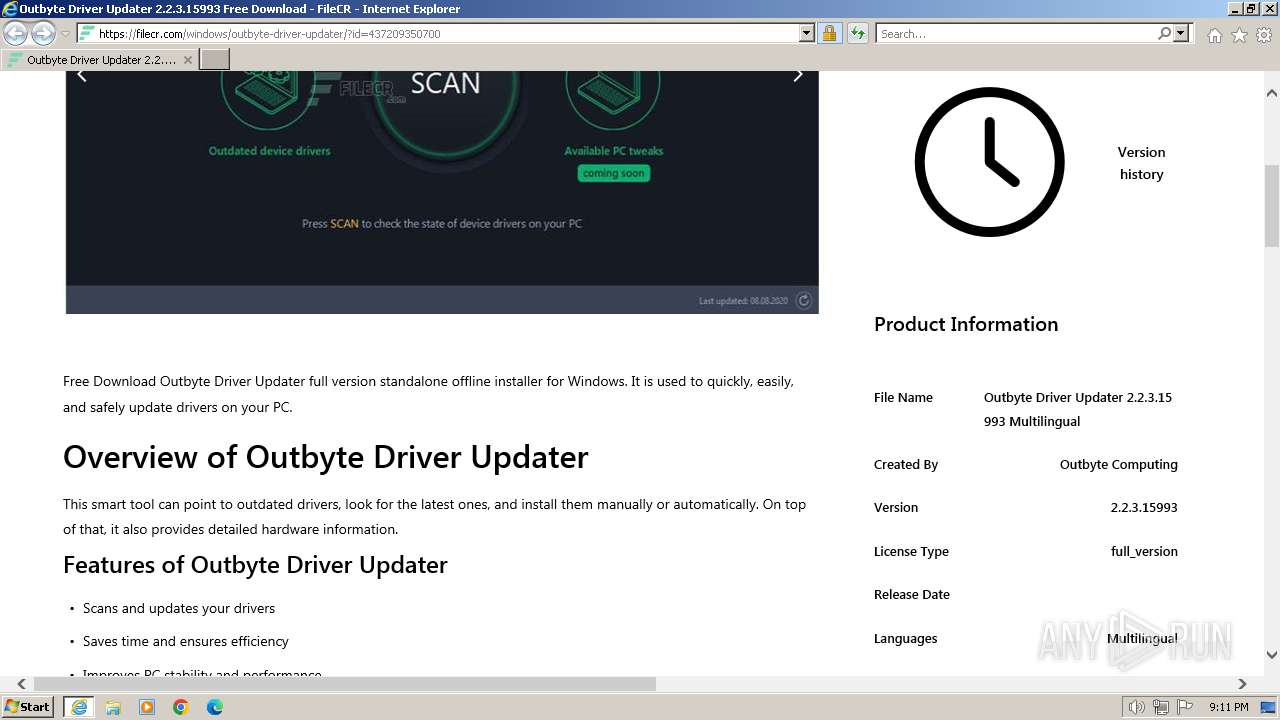Open a new blank tab
Image resolution: width=1280 pixels, height=720 pixels.
(x=215, y=60)
